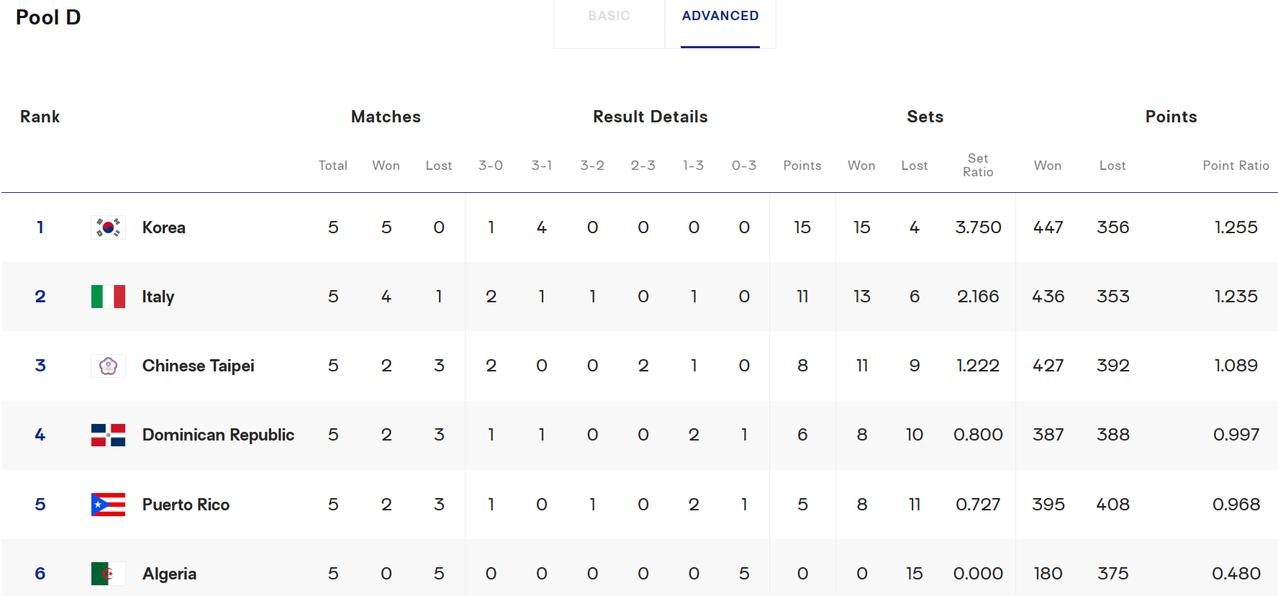Click the 3-0 result column header
This screenshot has height=596, width=1278.
pyautogui.click(x=490, y=165)
